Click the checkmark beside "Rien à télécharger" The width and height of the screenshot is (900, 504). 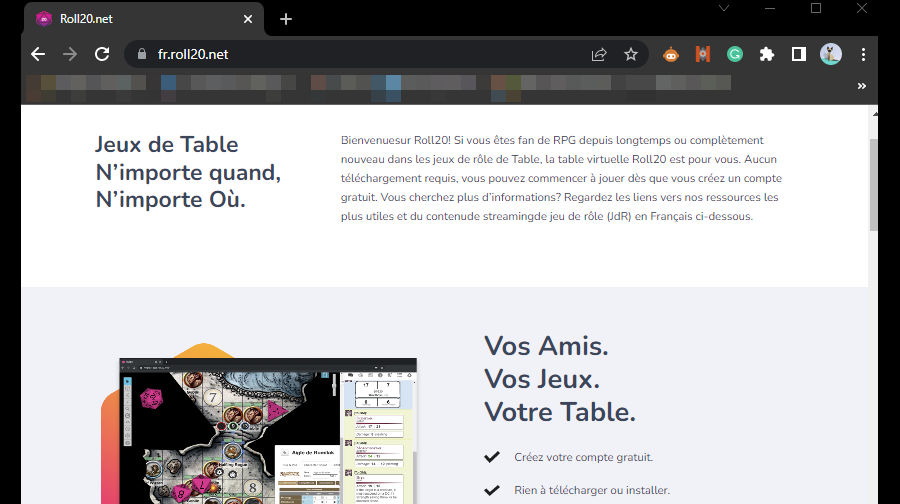tap(492, 490)
